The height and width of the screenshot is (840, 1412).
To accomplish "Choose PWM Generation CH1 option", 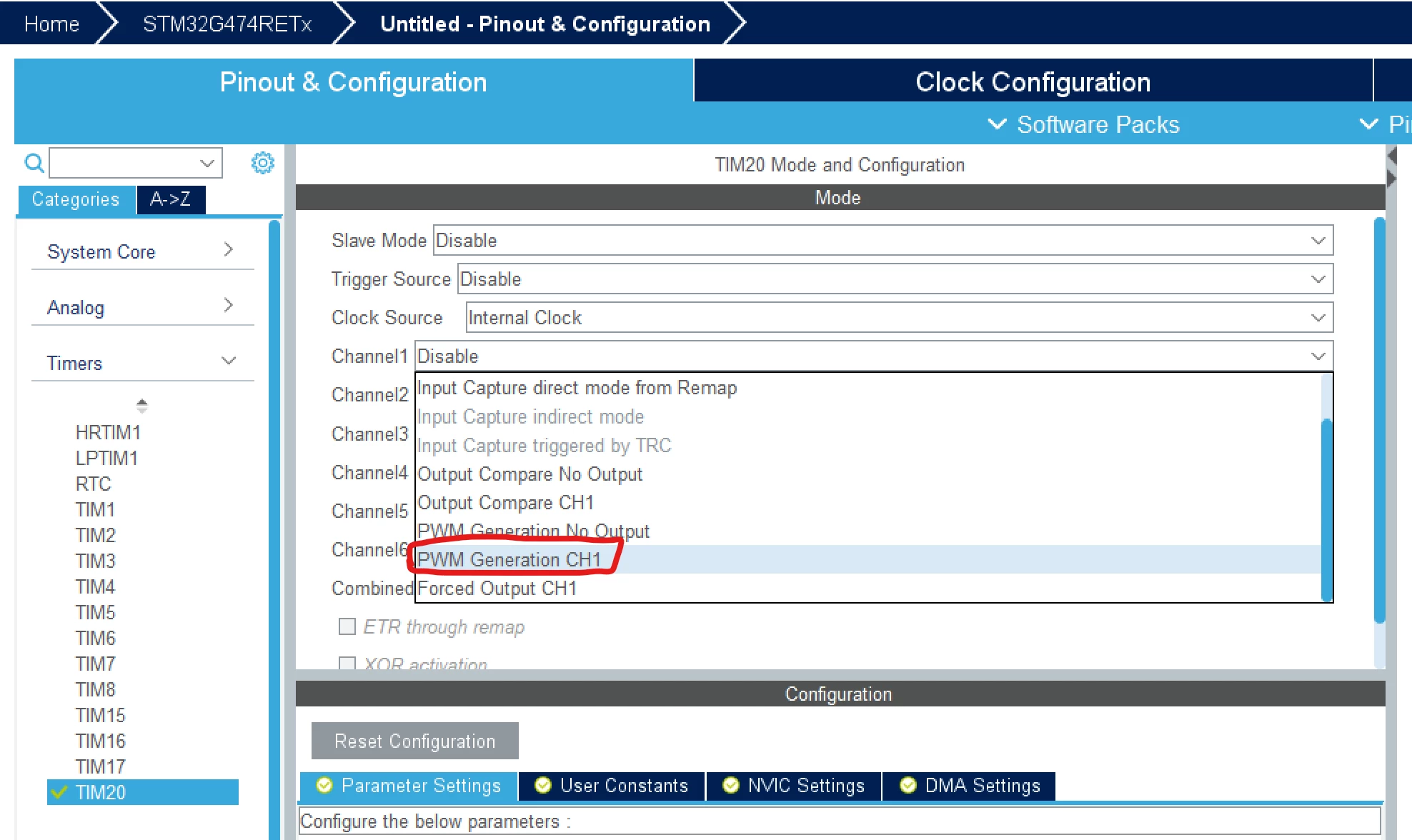I will point(869,559).
